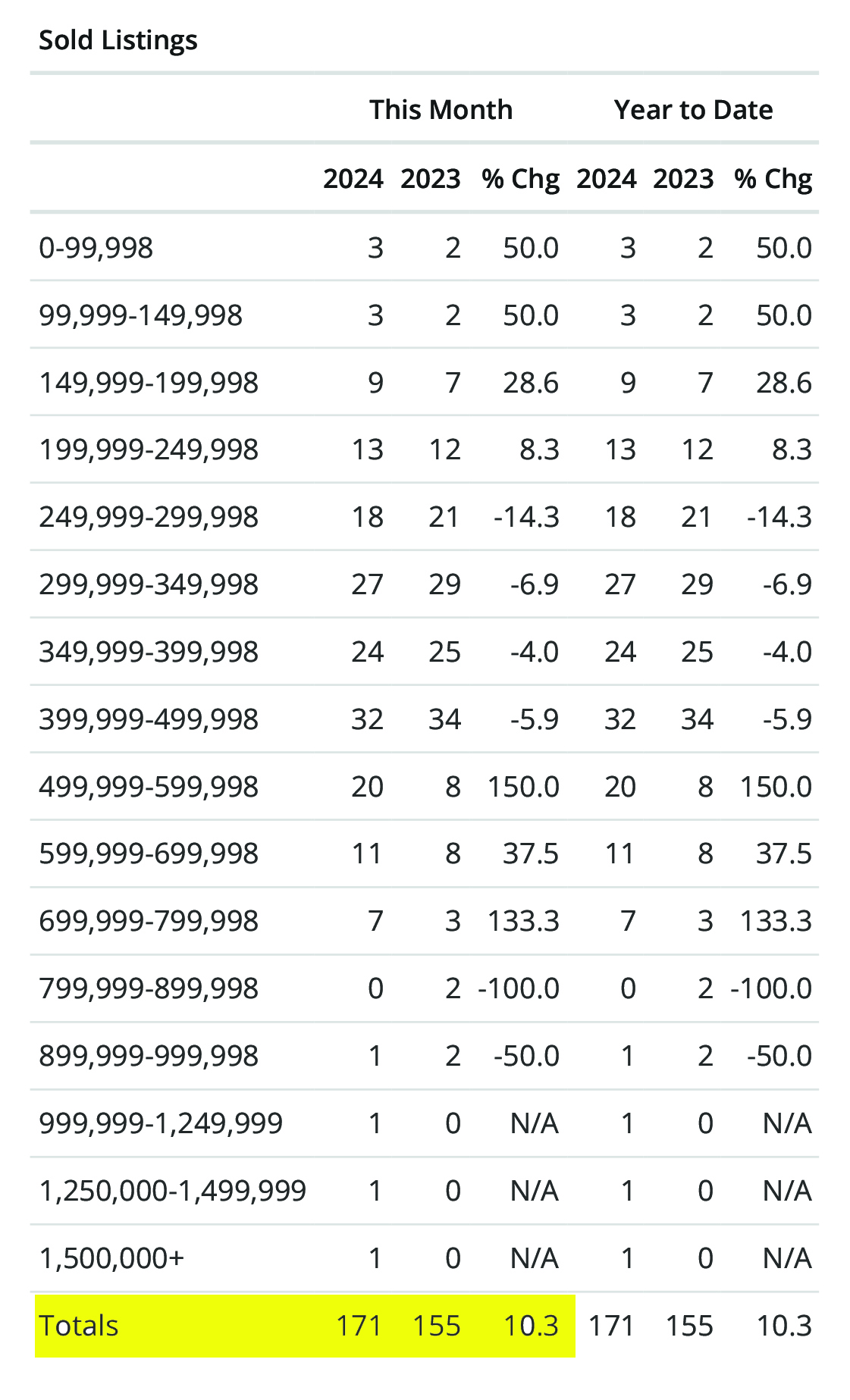Click the 499,999-599,998 row label
The width and height of the screenshot is (850, 1400).
point(149,787)
